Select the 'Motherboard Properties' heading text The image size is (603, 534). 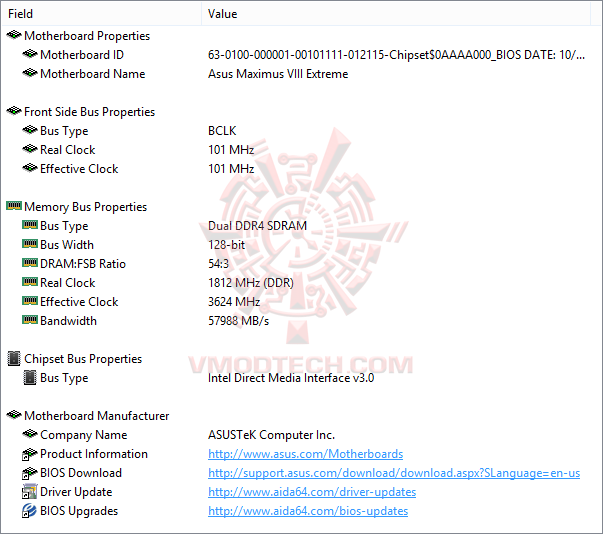[x=87, y=36]
